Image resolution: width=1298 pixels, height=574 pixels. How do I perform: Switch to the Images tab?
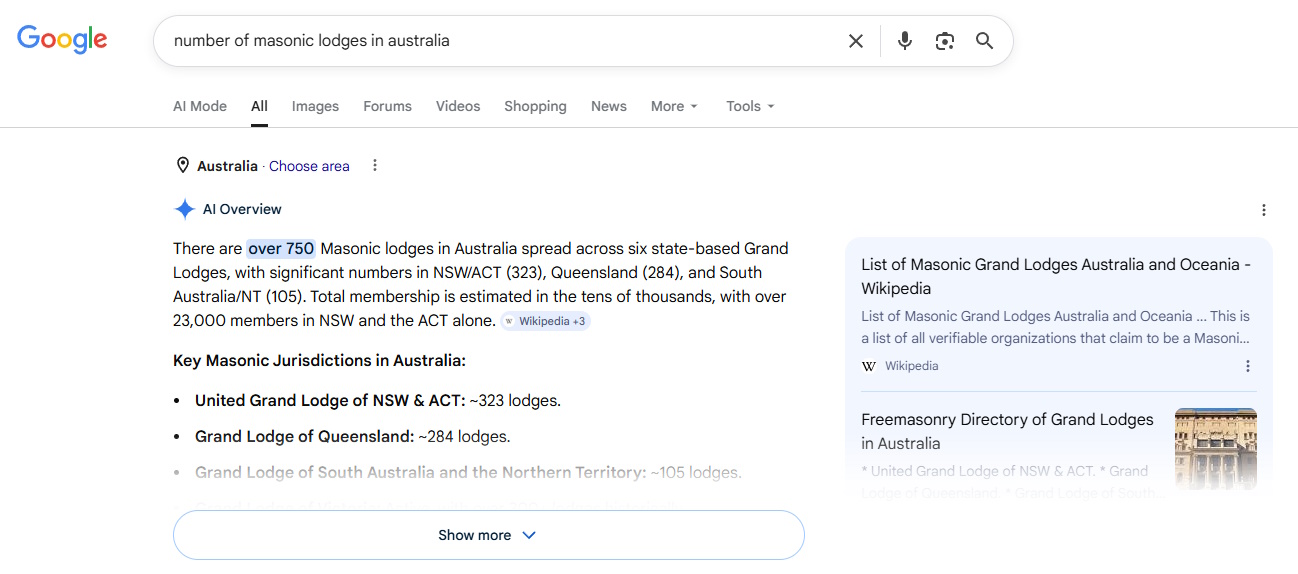[315, 106]
